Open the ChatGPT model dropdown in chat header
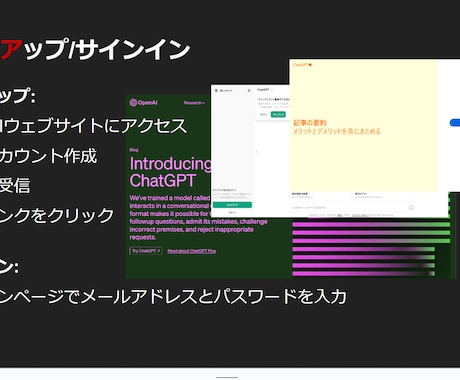The width and height of the screenshot is (460, 380). coord(265,90)
